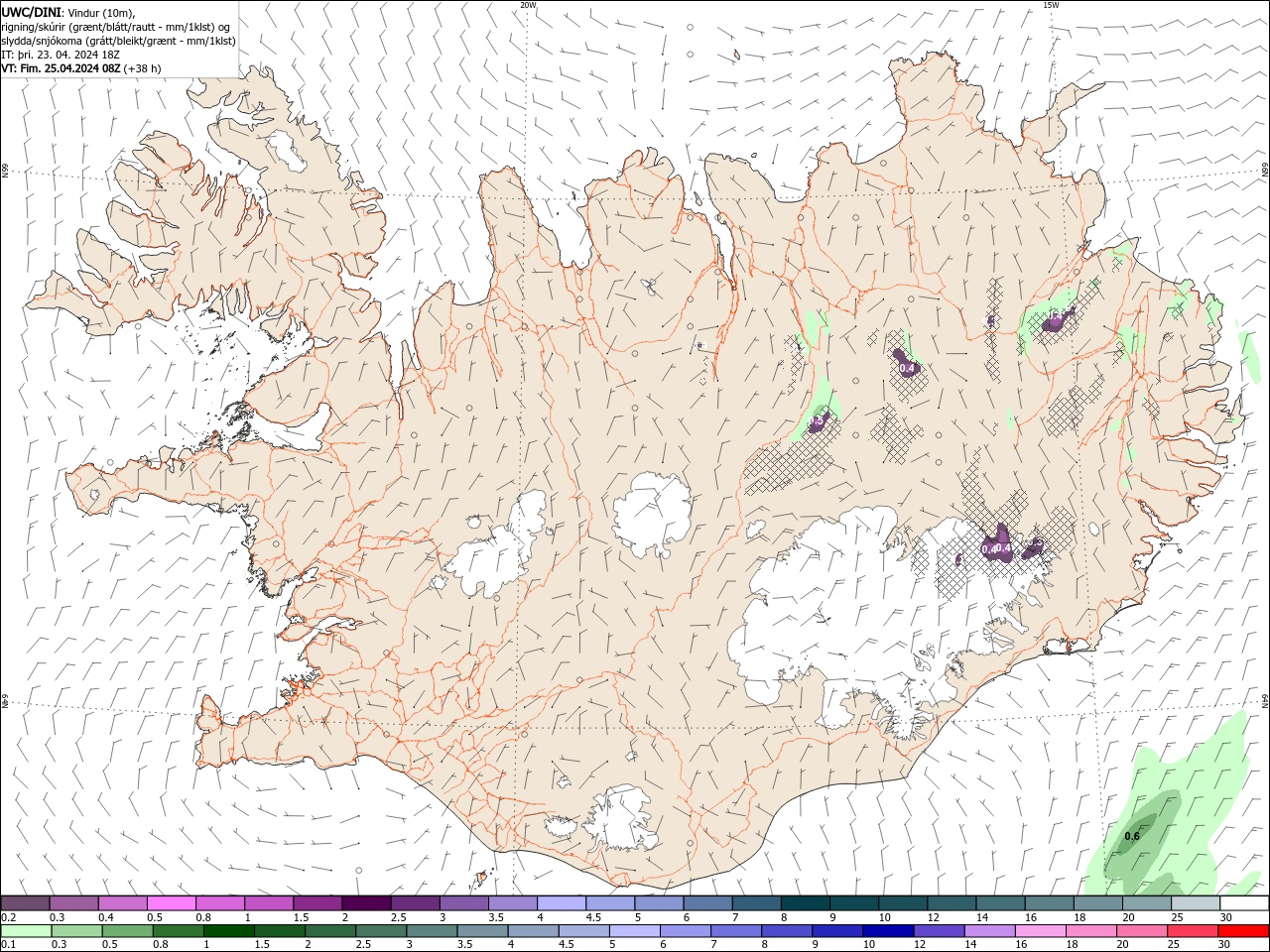The image size is (1270, 952).
Task: Click the light lavender 4–4.5 snow swatch
Action: 562,902
